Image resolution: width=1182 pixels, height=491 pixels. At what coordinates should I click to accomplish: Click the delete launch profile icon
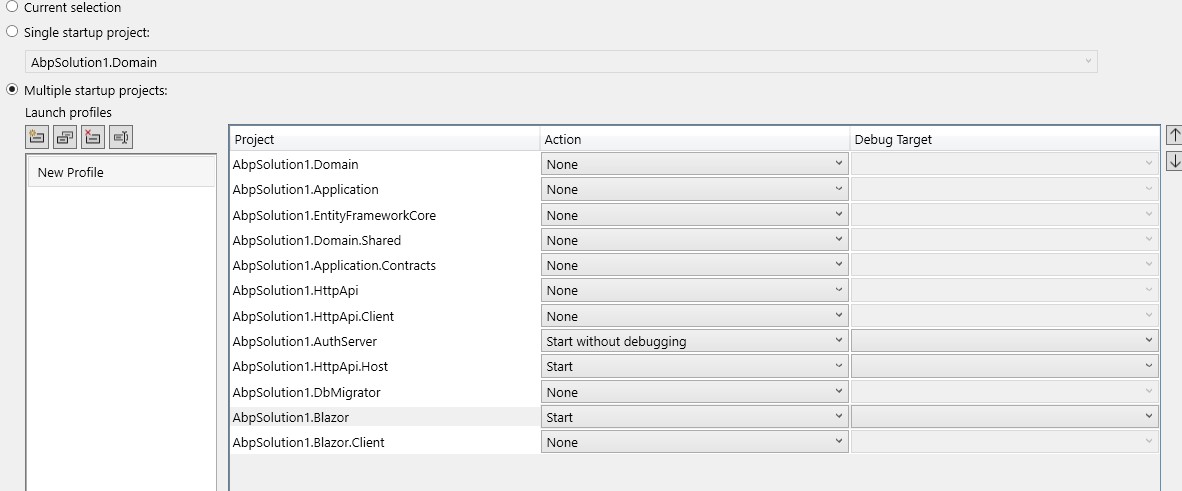(94, 137)
